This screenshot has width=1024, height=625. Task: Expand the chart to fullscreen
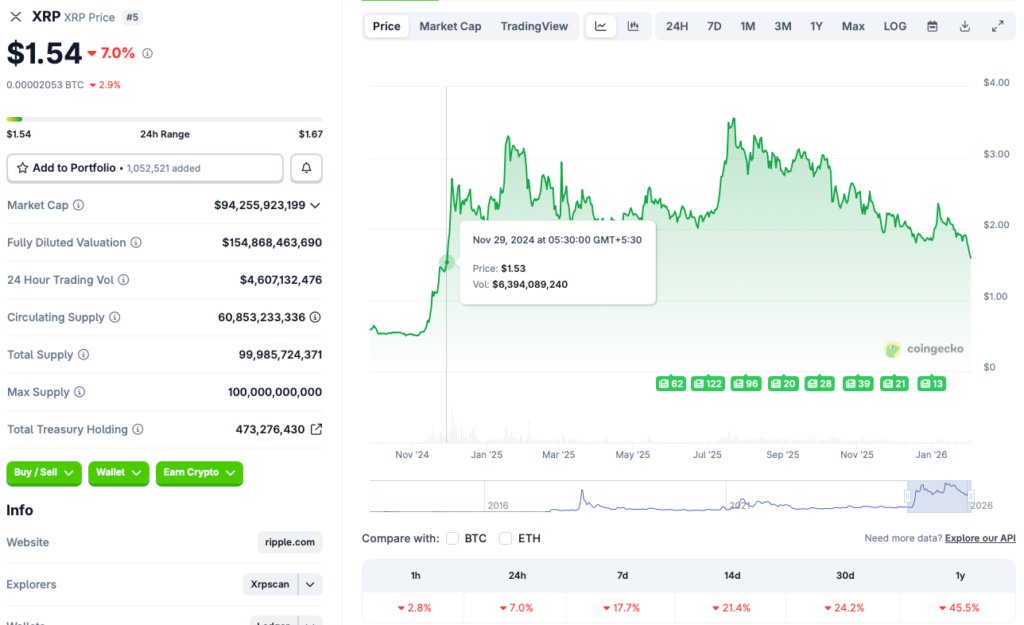[998, 24]
